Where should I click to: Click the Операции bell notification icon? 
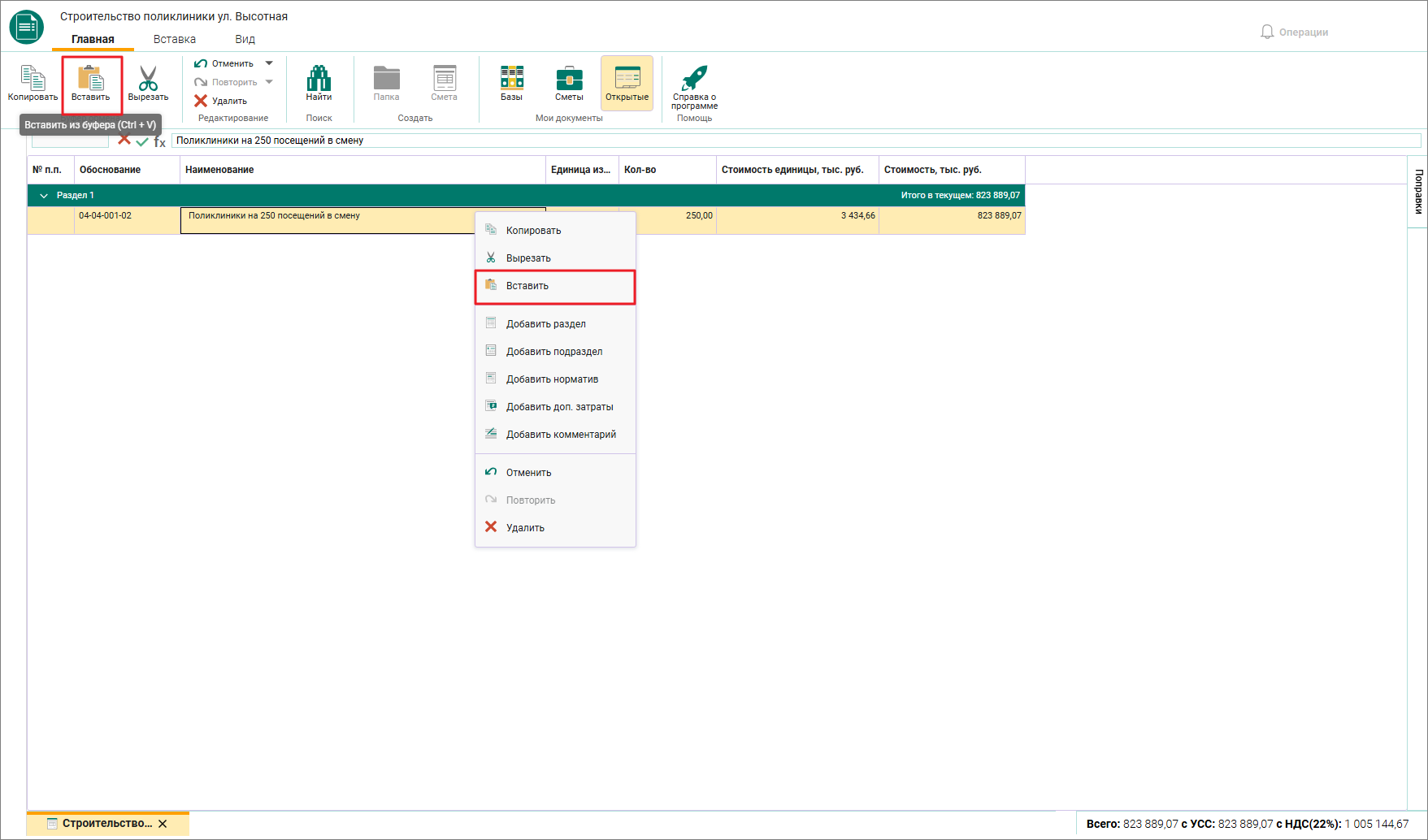pos(1267,32)
